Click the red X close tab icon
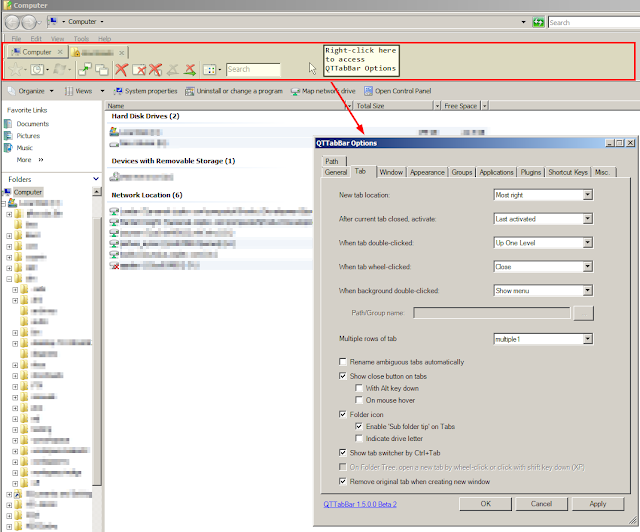This screenshot has width=640, height=532. point(121,69)
